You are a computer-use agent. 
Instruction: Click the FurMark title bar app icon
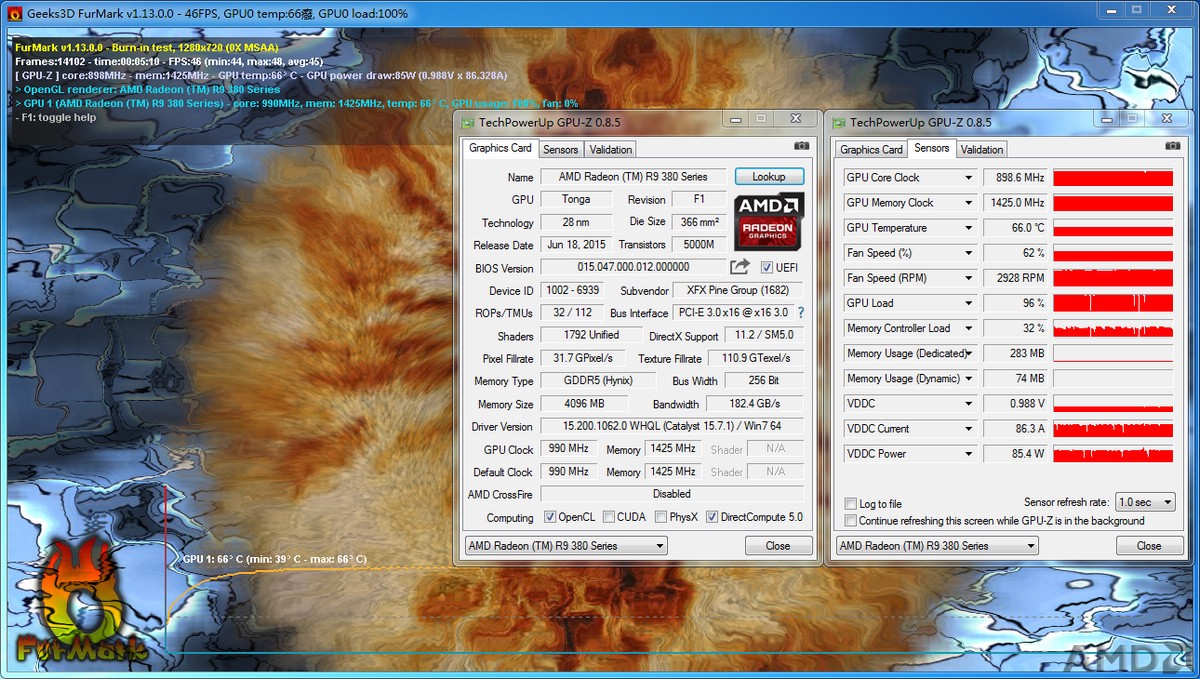(x=15, y=15)
